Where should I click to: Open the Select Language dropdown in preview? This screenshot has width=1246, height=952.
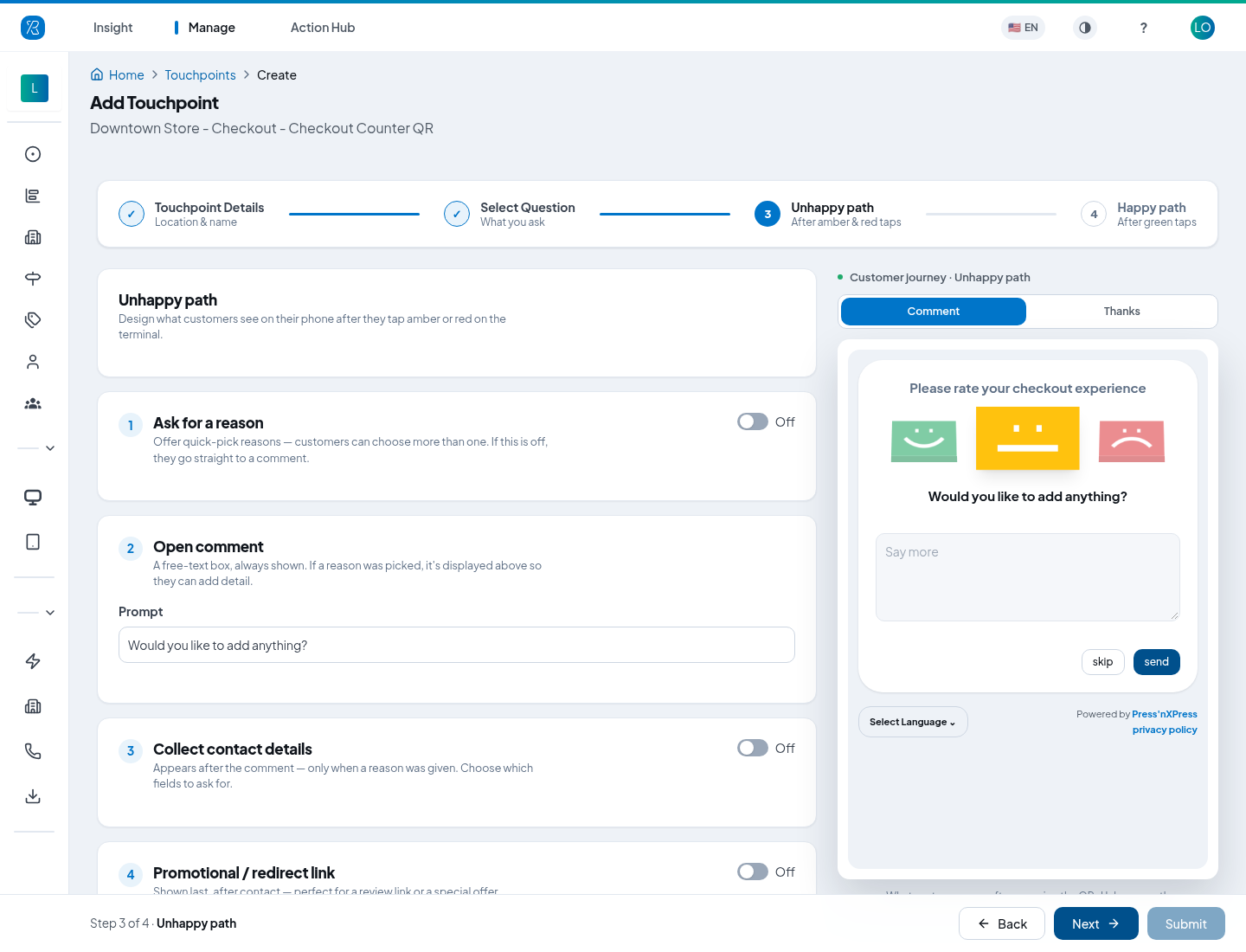pos(913,722)
